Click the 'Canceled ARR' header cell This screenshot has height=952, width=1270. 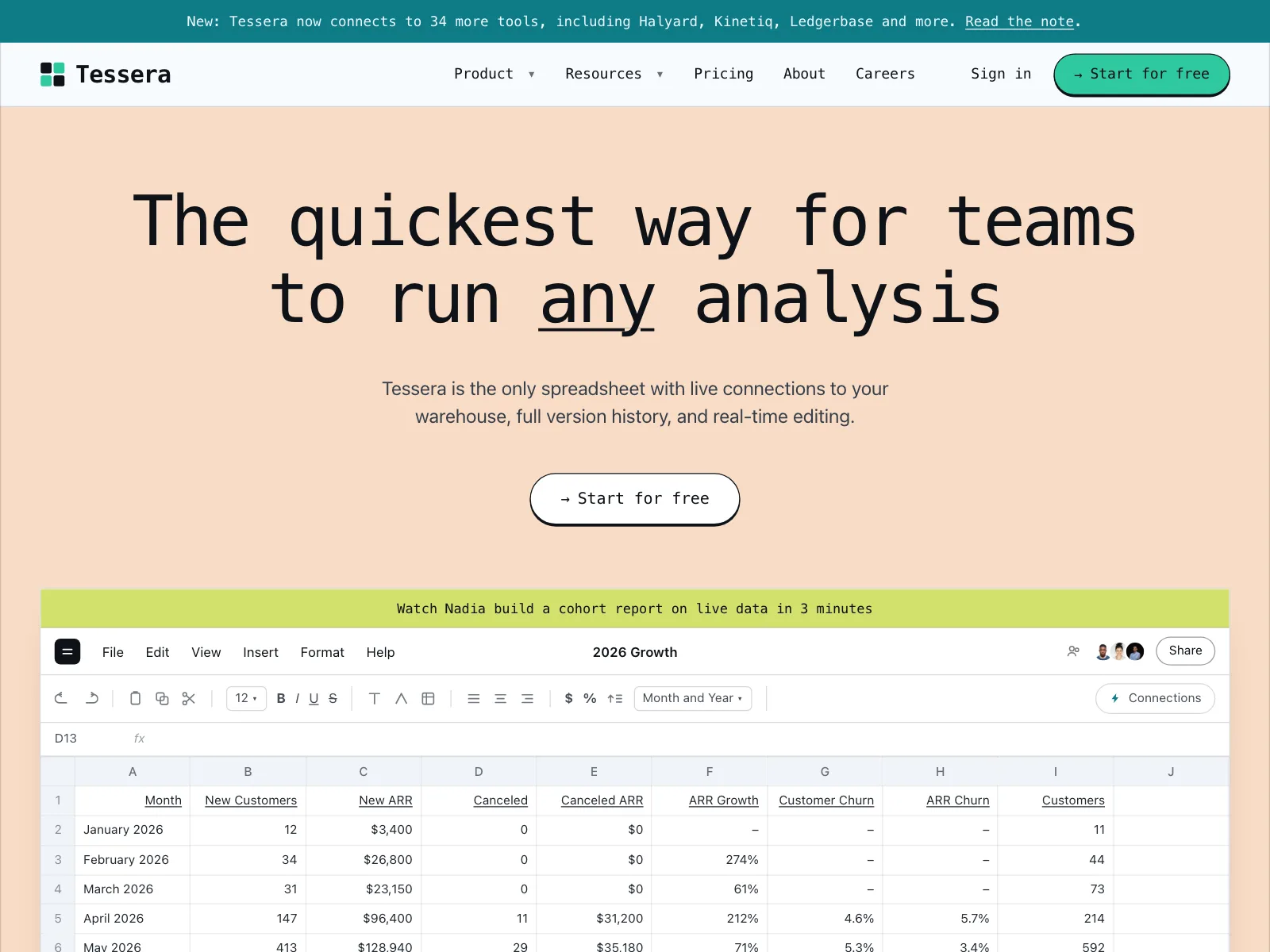point(594,800)
